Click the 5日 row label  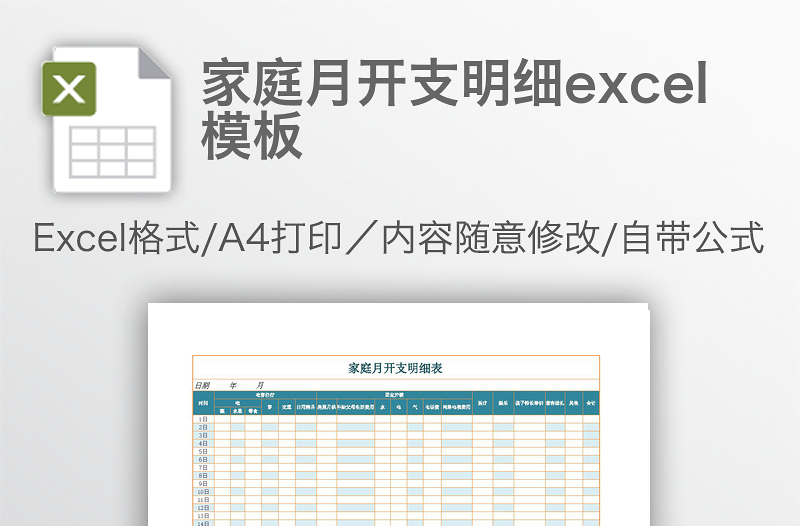(x=203, y=451)
